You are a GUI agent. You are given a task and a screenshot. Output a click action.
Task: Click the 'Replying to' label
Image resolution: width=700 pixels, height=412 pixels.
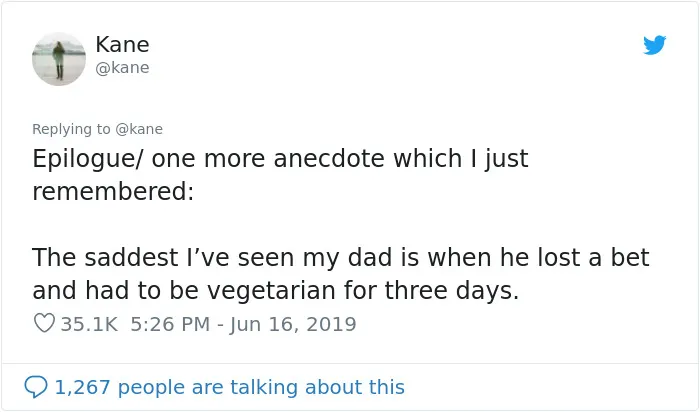click(71, 129)
